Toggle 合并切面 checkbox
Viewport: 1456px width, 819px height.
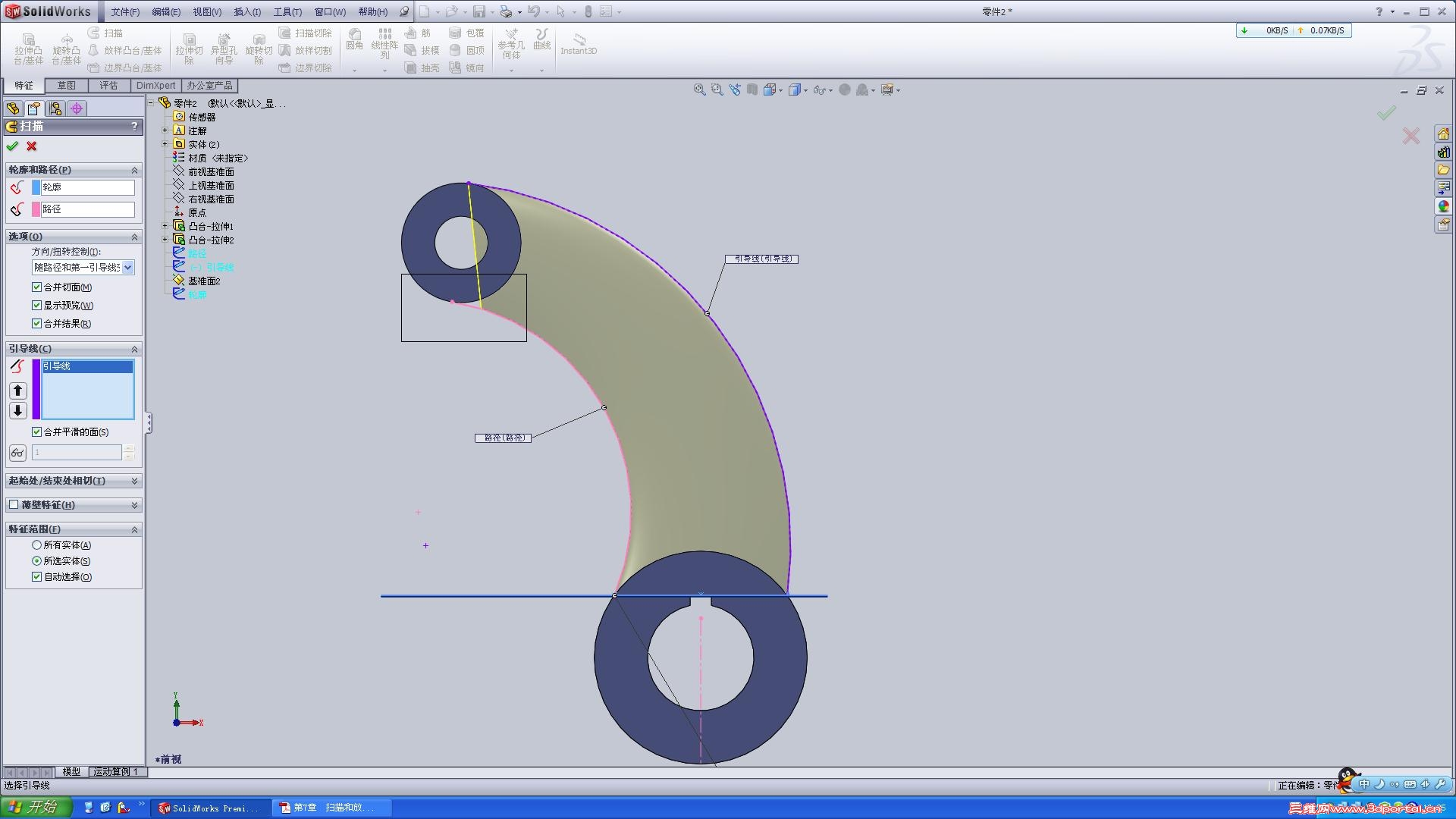(x=36, y=287)
